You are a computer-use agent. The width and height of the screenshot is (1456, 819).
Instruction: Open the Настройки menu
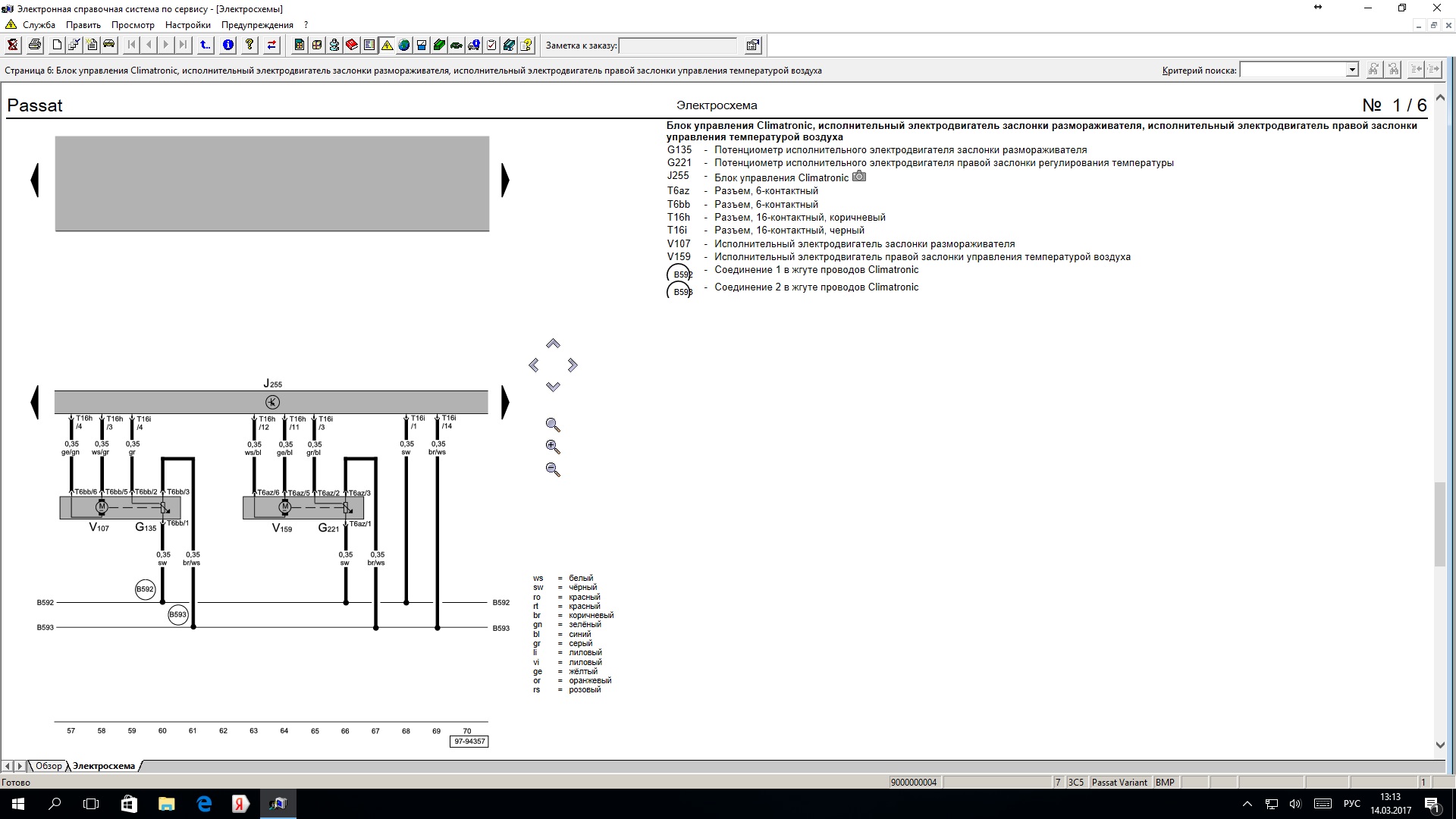187,25
